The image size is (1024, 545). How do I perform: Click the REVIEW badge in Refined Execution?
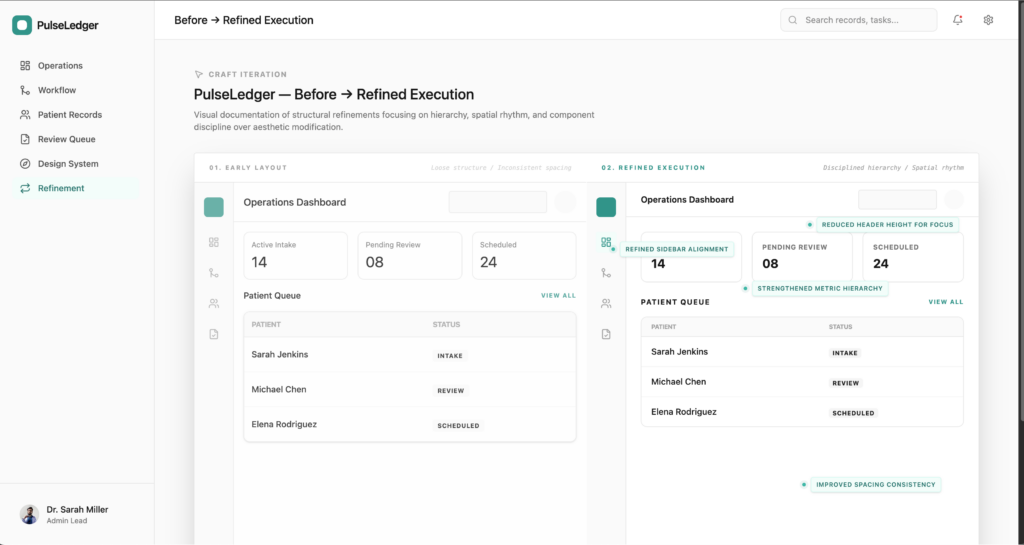point(846,383)
